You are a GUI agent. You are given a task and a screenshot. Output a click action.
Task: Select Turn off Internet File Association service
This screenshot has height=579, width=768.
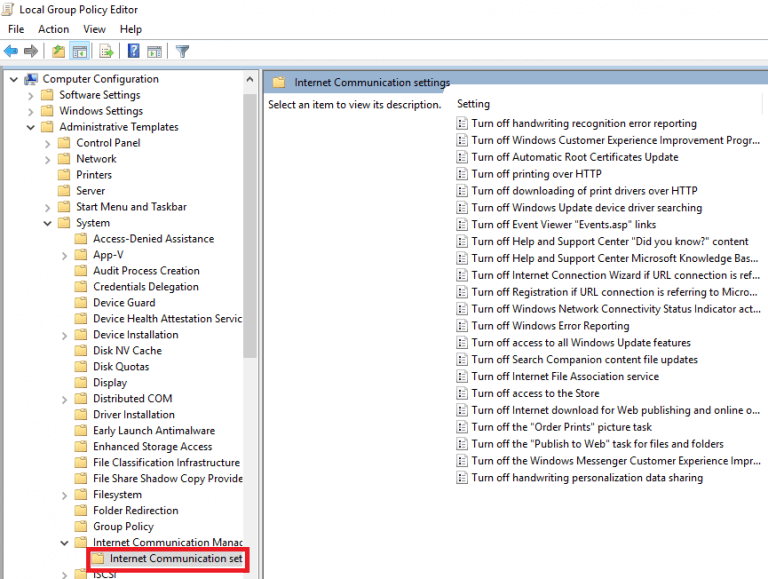pos(565,377)
